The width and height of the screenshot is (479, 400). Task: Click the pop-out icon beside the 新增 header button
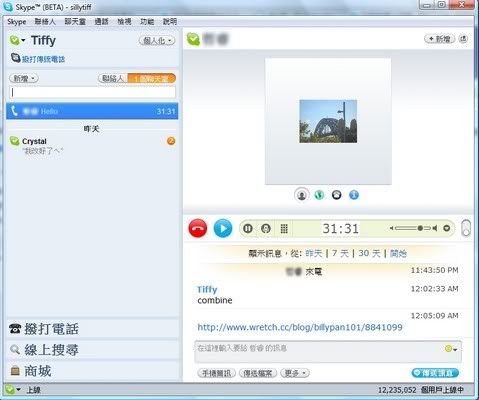pyautogui.click(x=463, y=39)
